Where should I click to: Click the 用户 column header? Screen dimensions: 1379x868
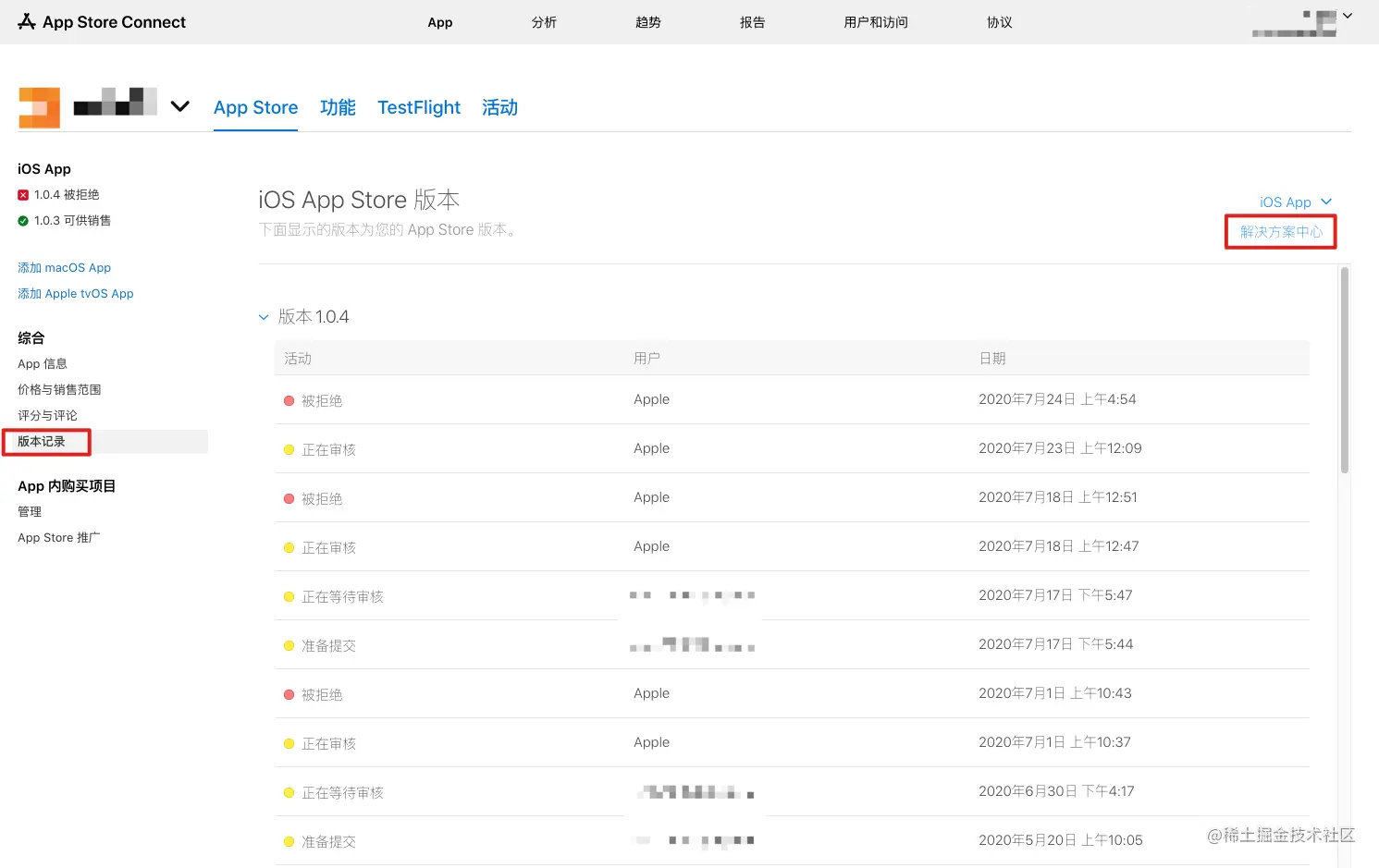coord(647,359)
